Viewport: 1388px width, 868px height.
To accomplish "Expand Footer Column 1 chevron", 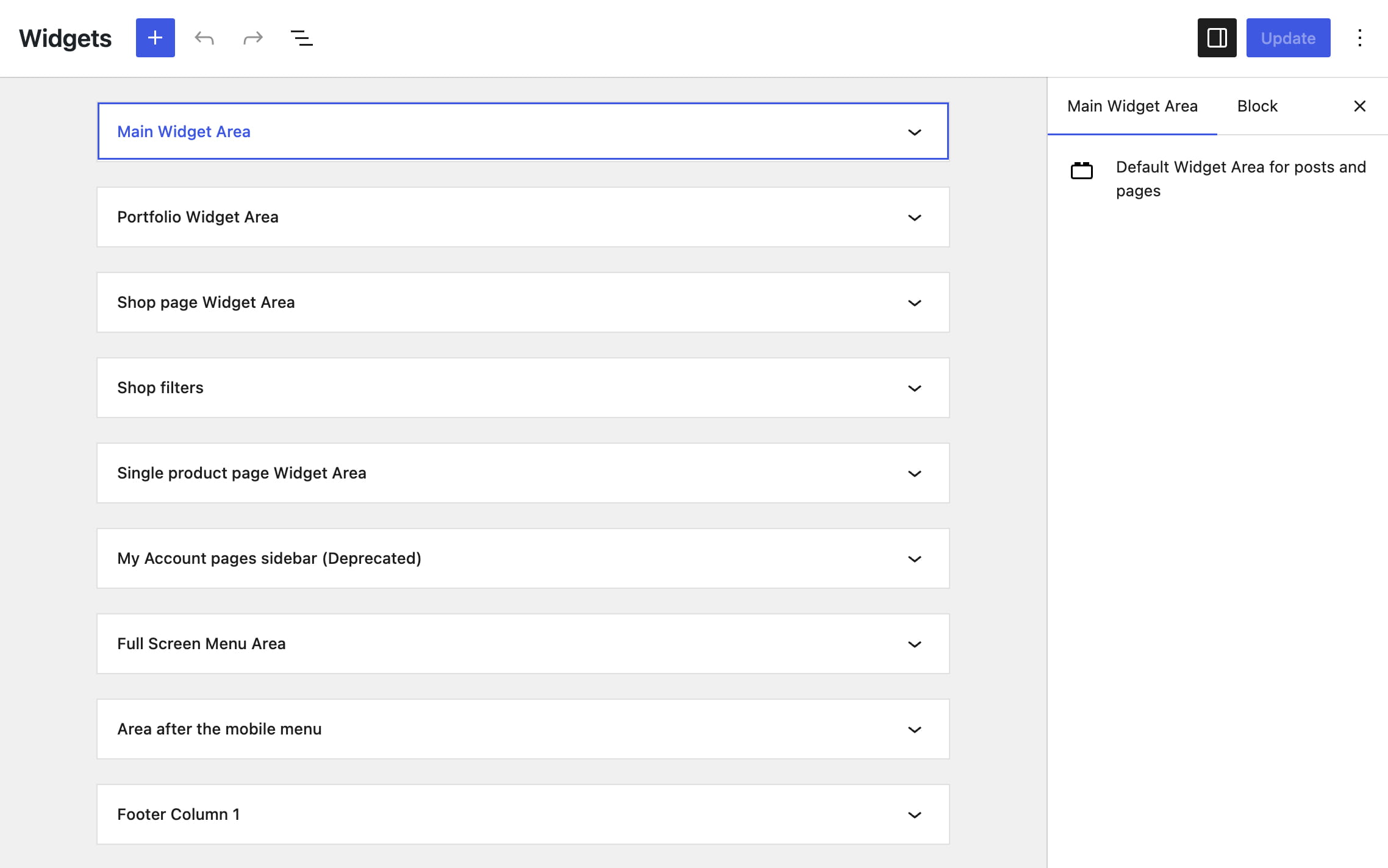I will coord(914,814).
